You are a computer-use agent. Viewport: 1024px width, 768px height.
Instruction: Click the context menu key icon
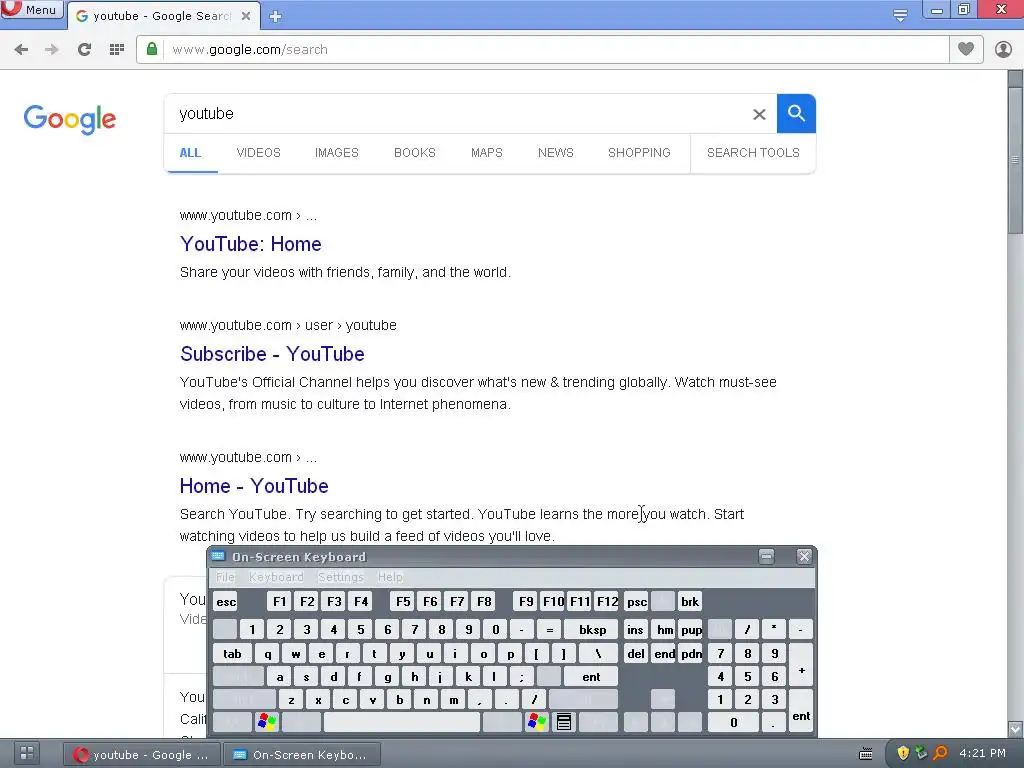[x=564, y=722]
